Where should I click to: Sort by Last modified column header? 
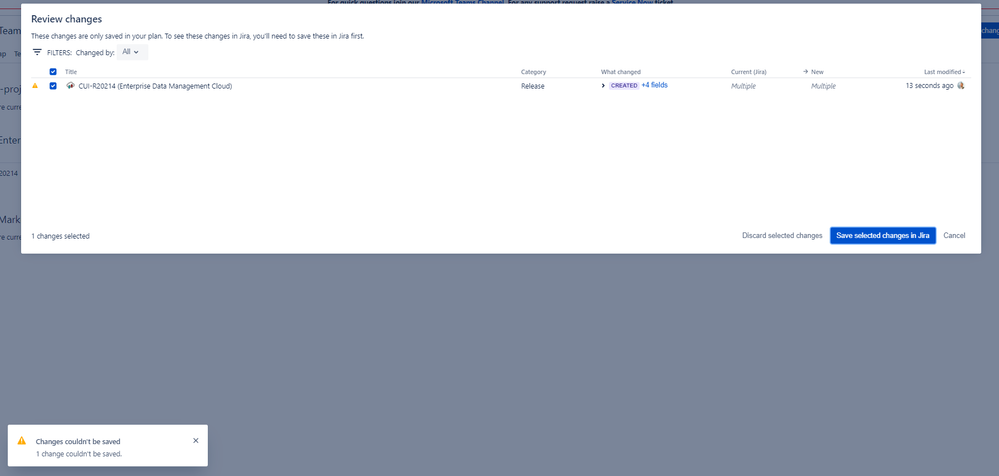pyautogui.click(x=944, y=72)
